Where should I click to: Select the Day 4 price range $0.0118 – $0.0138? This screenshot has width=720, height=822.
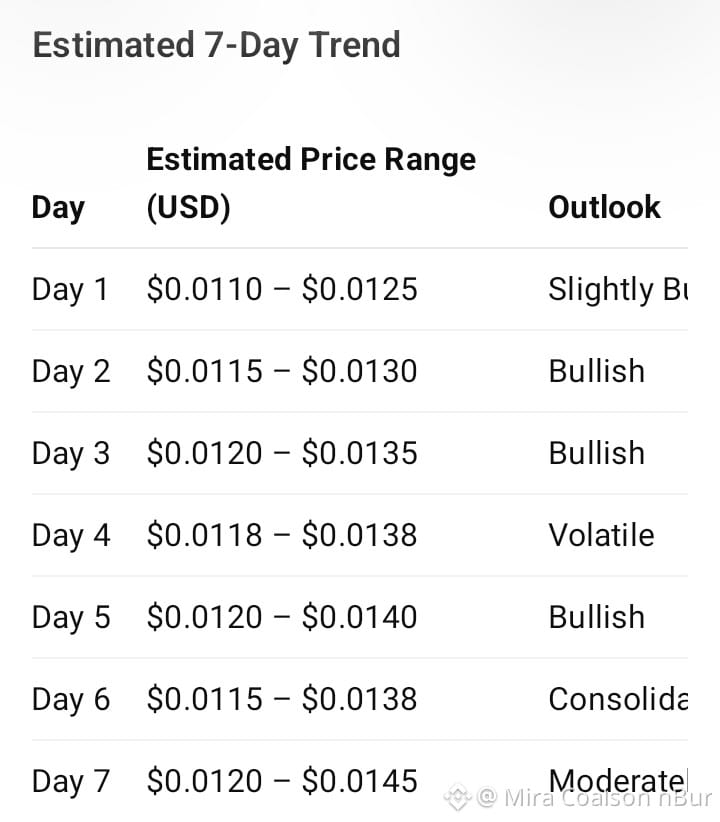click(x=282, y=535)
